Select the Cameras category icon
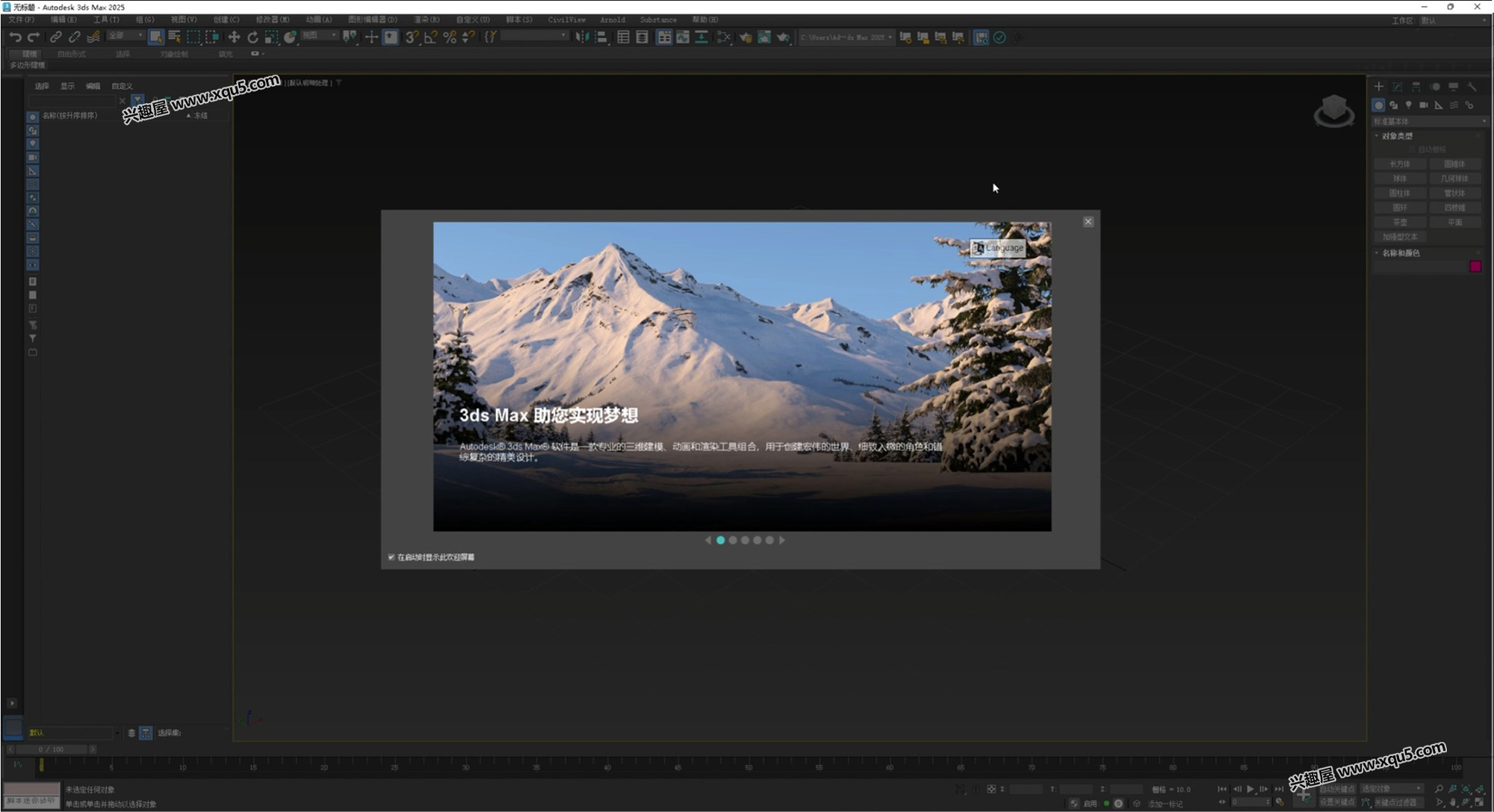1494x812 pixels. click(1424, 105)
